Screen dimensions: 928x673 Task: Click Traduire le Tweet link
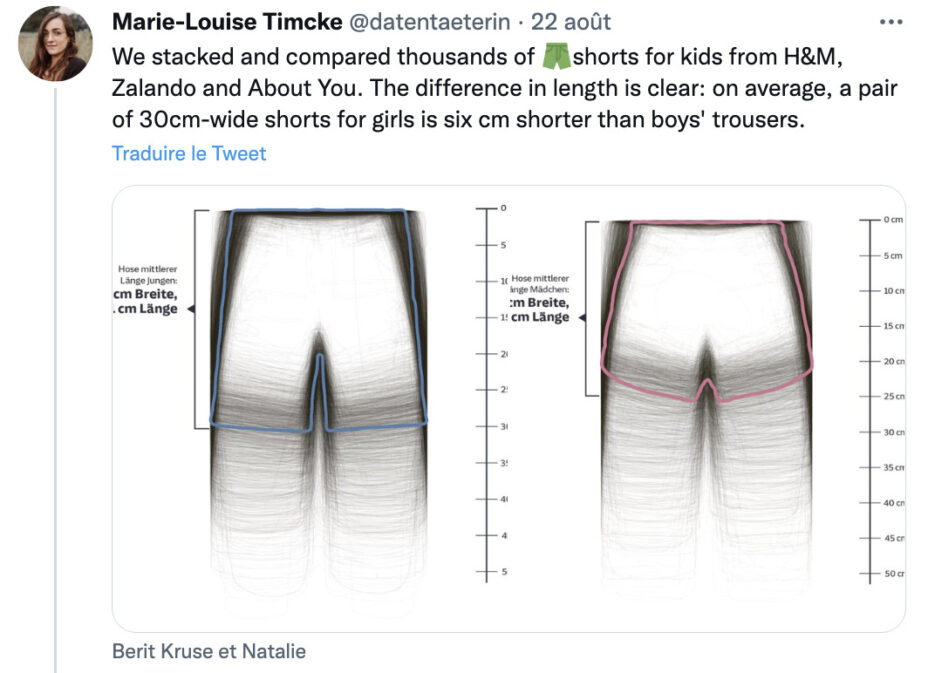click(x=189, y=153)
